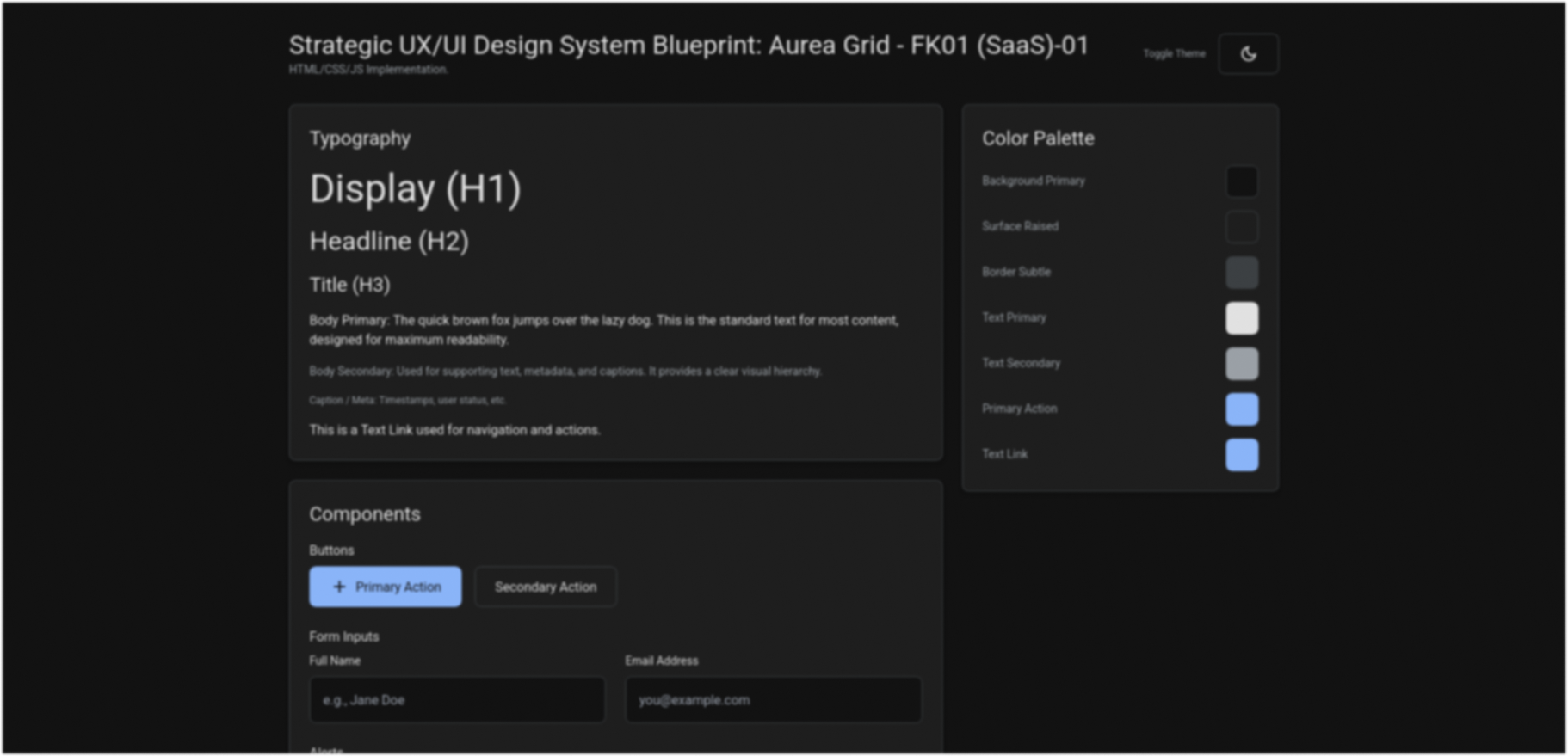The image size is (1568, 756).
Task: Focus the Email Address input field
Action: (773, 700)
